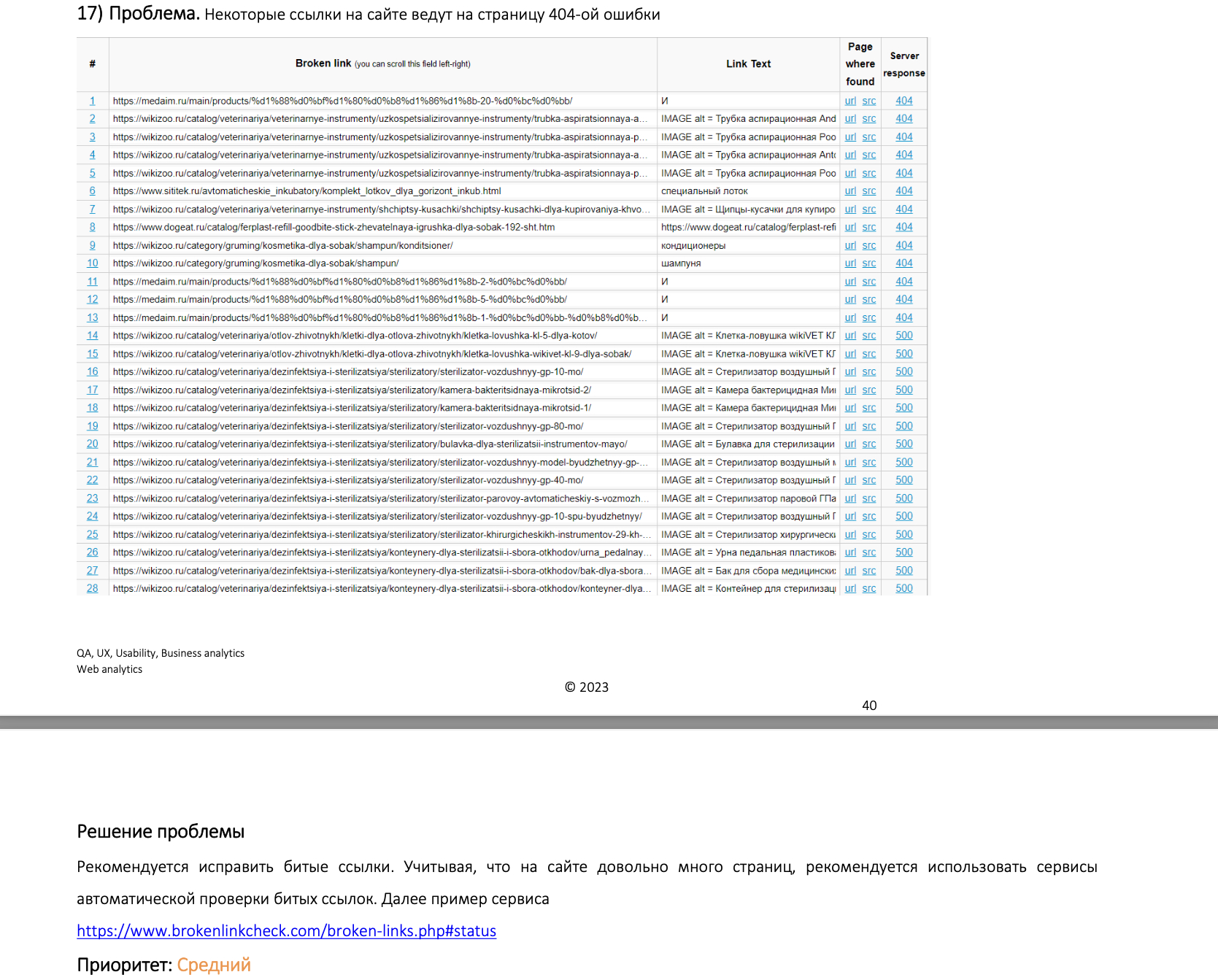Click 'Бак для сбора медицински' image alt text
The image size is (1218, 980).
748,571
